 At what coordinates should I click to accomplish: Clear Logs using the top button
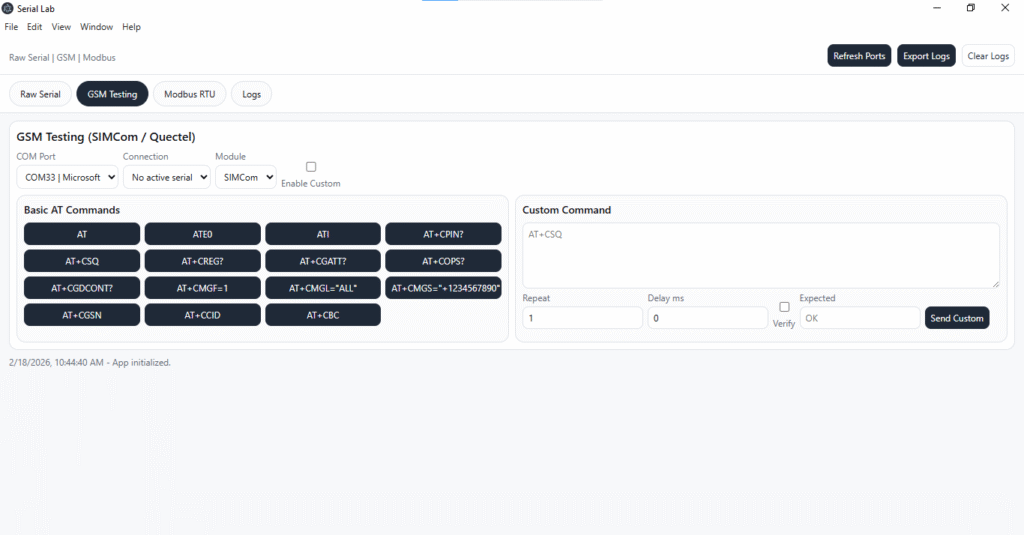[x=988, y=56]
